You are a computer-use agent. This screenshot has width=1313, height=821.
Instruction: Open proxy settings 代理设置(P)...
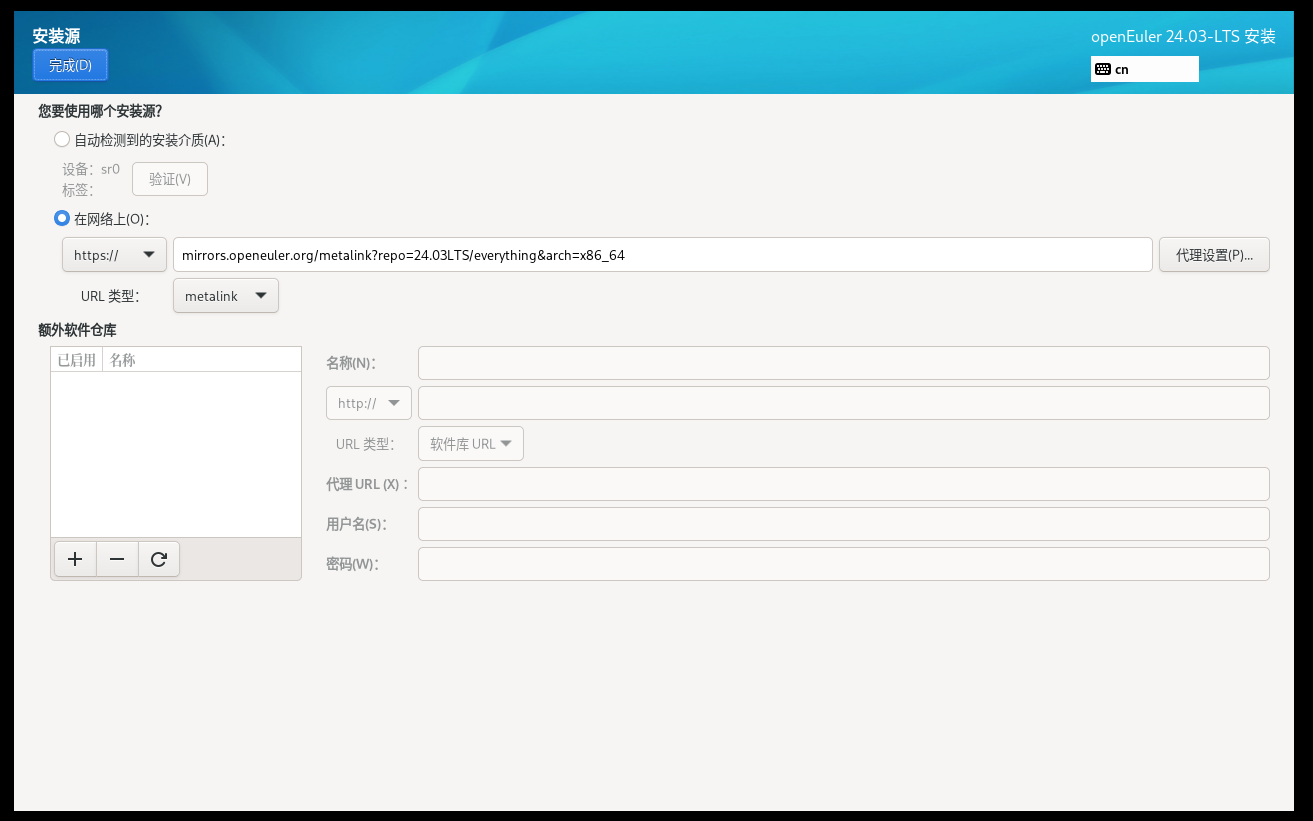tap(1214, 255)
